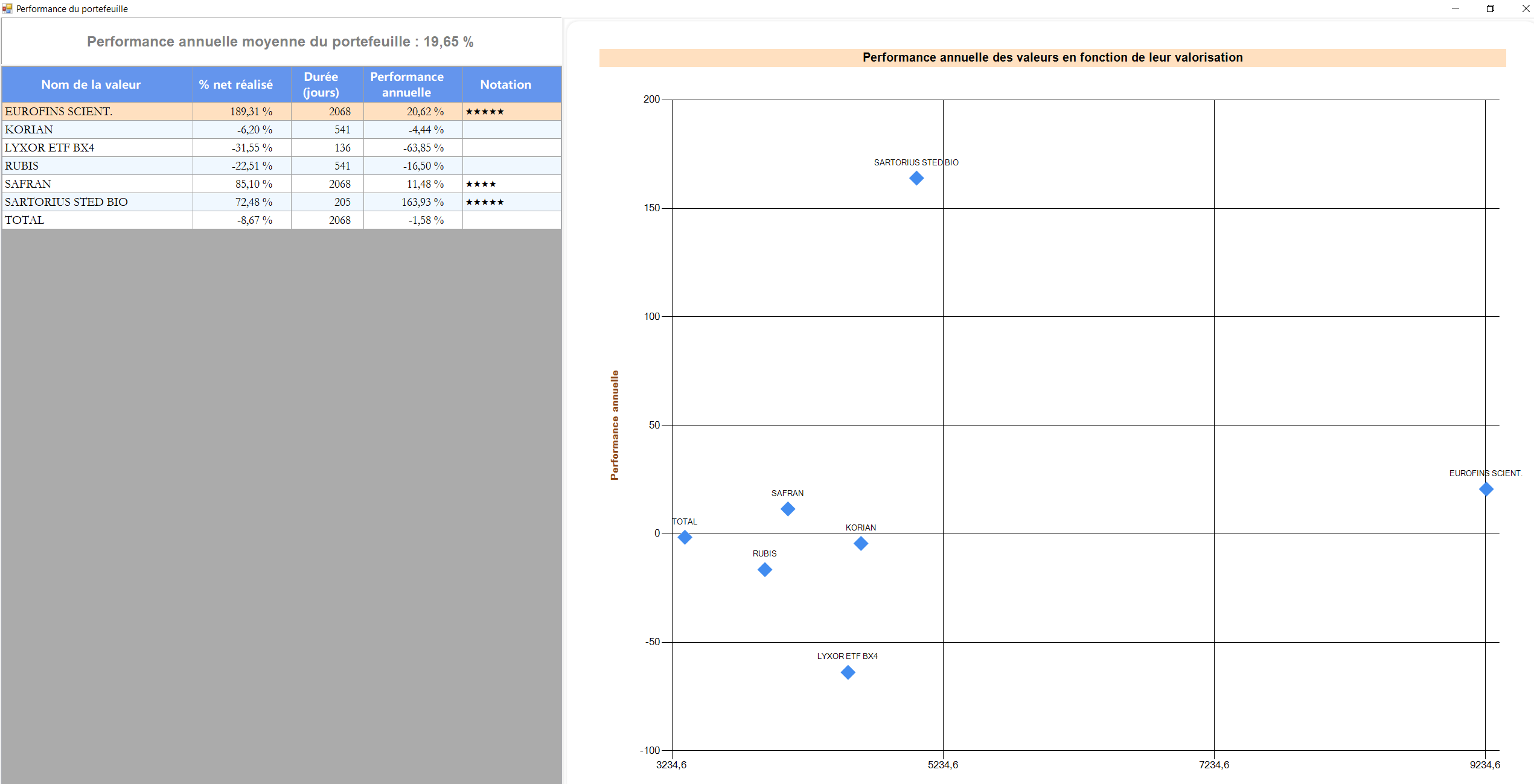Click the -22,51 % cell for RUBIS
This screenshot has height=784, width=1534.
pos(242,166)
